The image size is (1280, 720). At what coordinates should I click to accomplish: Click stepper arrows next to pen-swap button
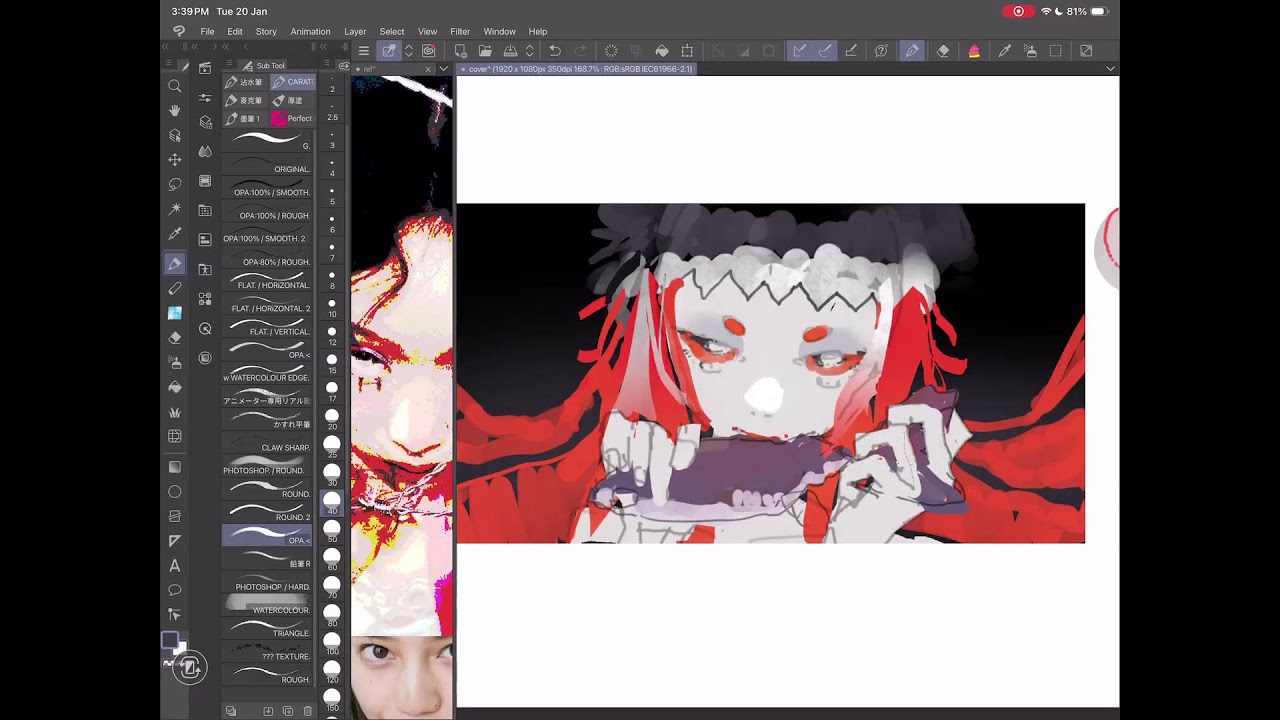(x=408, y=51)
